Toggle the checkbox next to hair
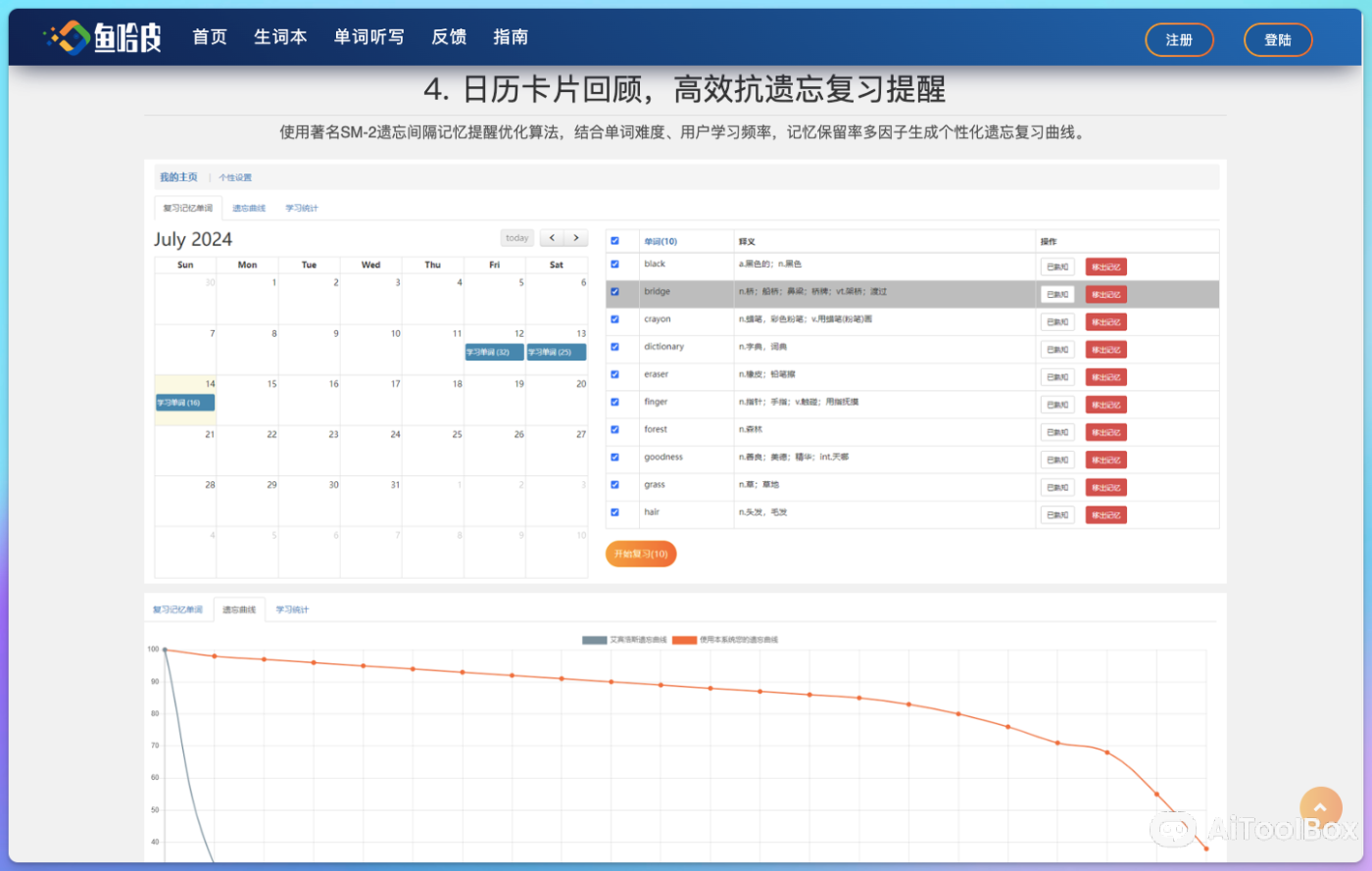1372x871 pixels. (x=614, y=512)
